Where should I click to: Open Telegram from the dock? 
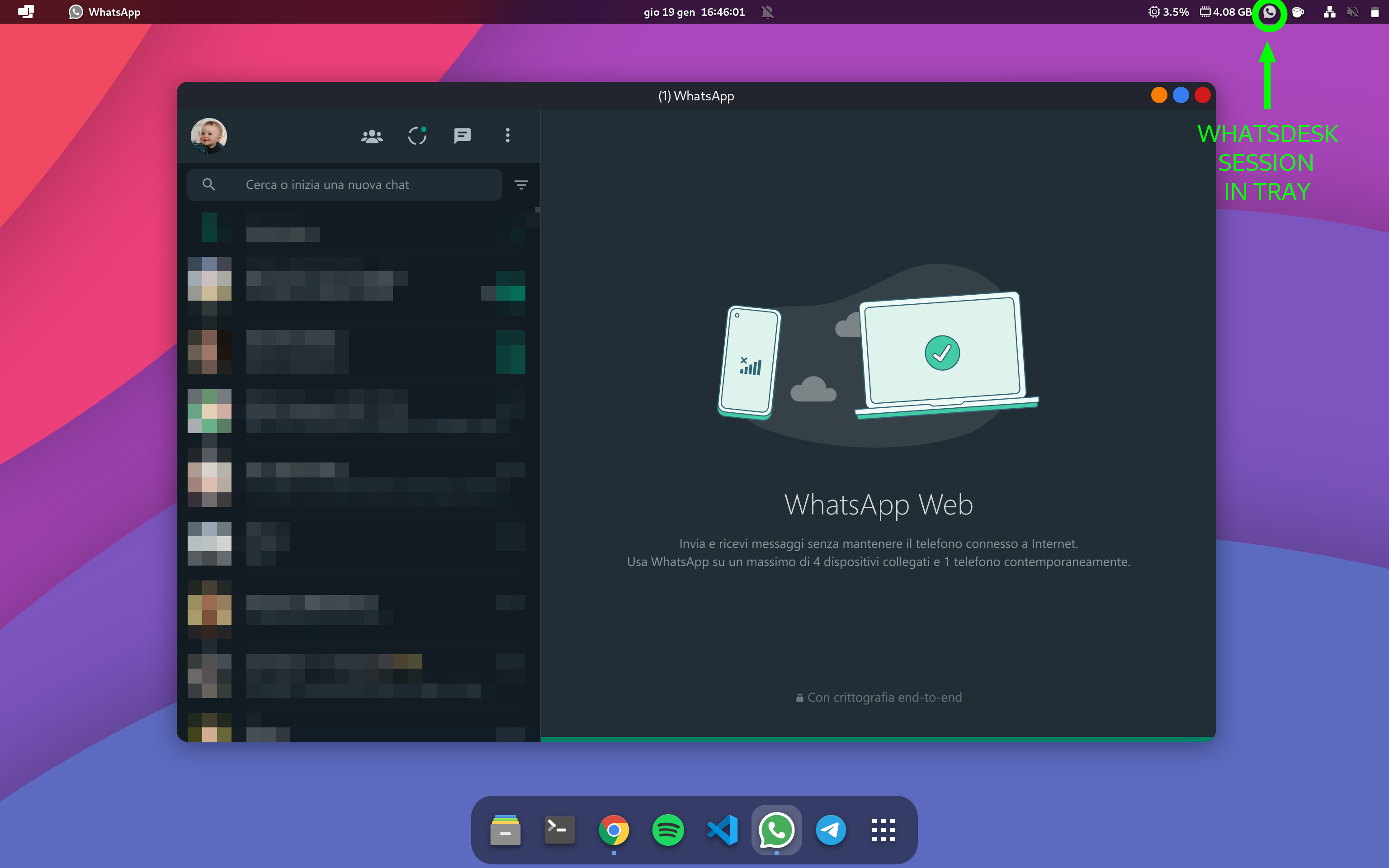click(x=831, y=830)
